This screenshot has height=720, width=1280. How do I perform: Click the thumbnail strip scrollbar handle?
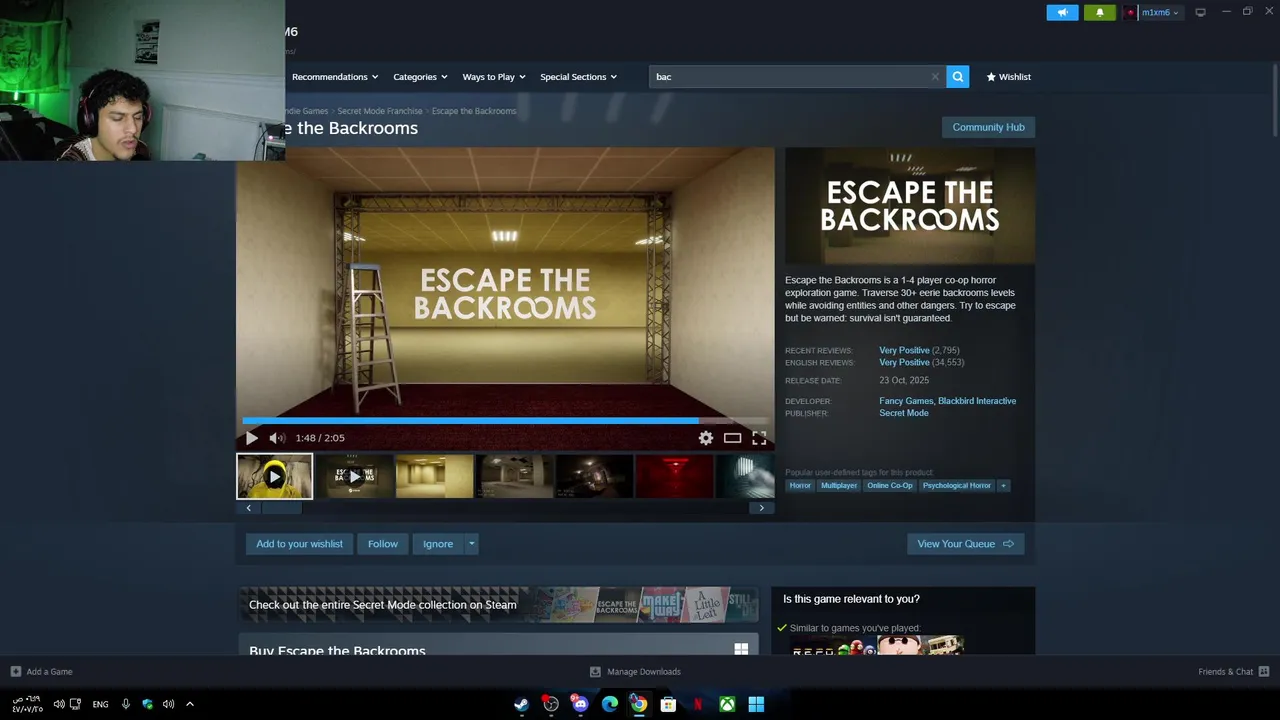point(281,508)
